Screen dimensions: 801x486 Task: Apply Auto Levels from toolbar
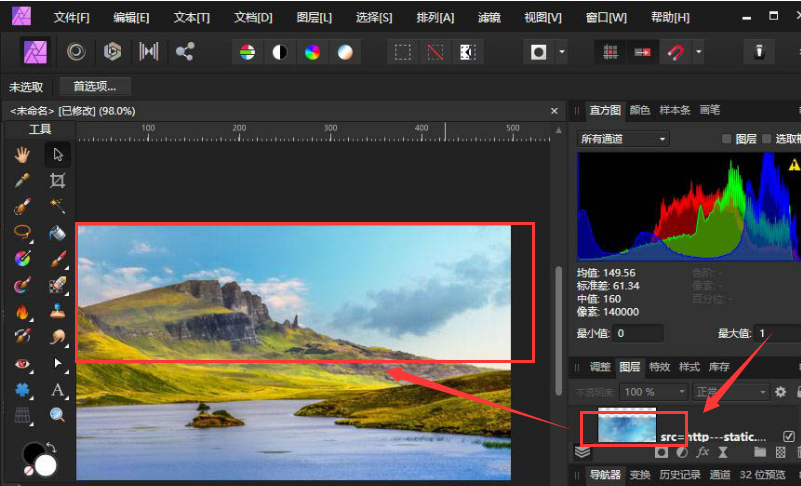click(x=247, y=52)
